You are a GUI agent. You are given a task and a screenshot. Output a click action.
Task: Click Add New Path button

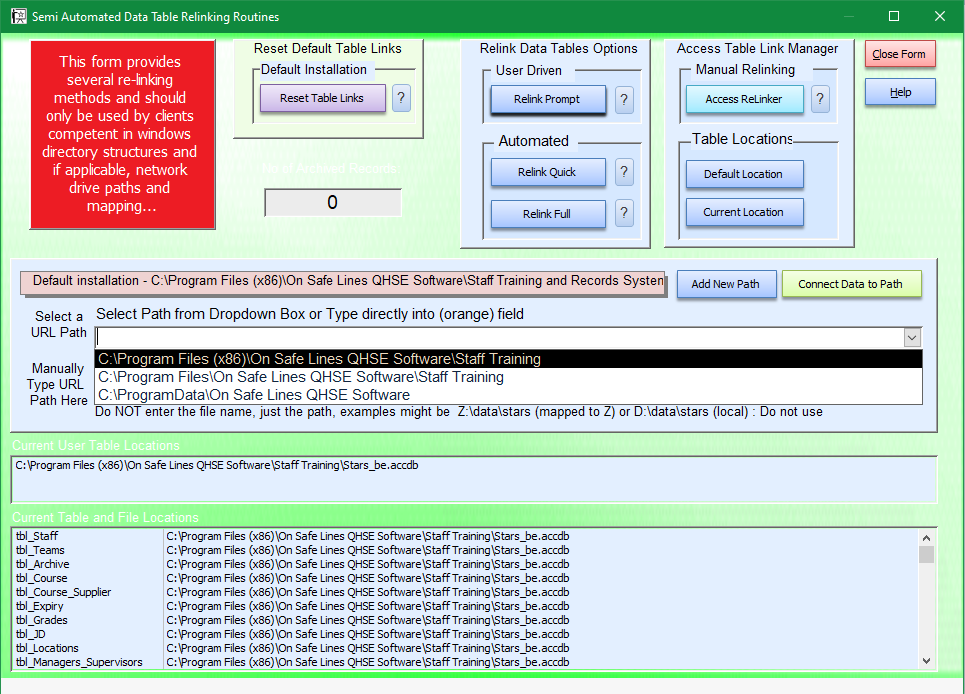tap(726, 284)
